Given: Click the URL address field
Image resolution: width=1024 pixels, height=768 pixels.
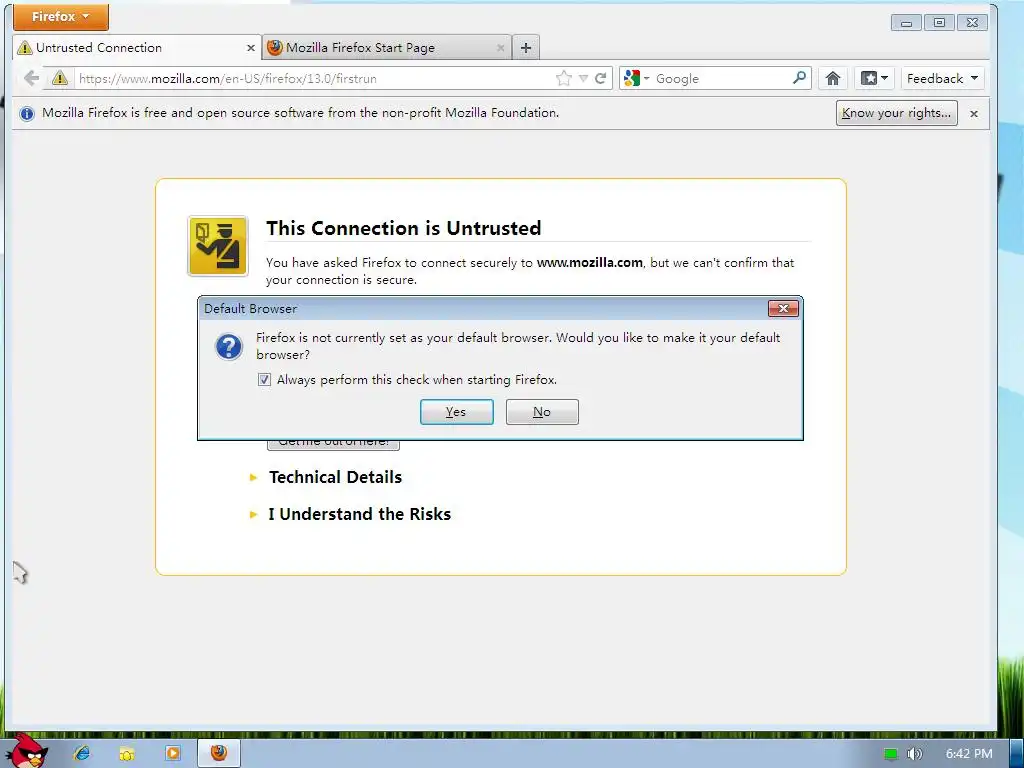Looking at the screenshot, I should pyautogui.click(x=313, y=78).
